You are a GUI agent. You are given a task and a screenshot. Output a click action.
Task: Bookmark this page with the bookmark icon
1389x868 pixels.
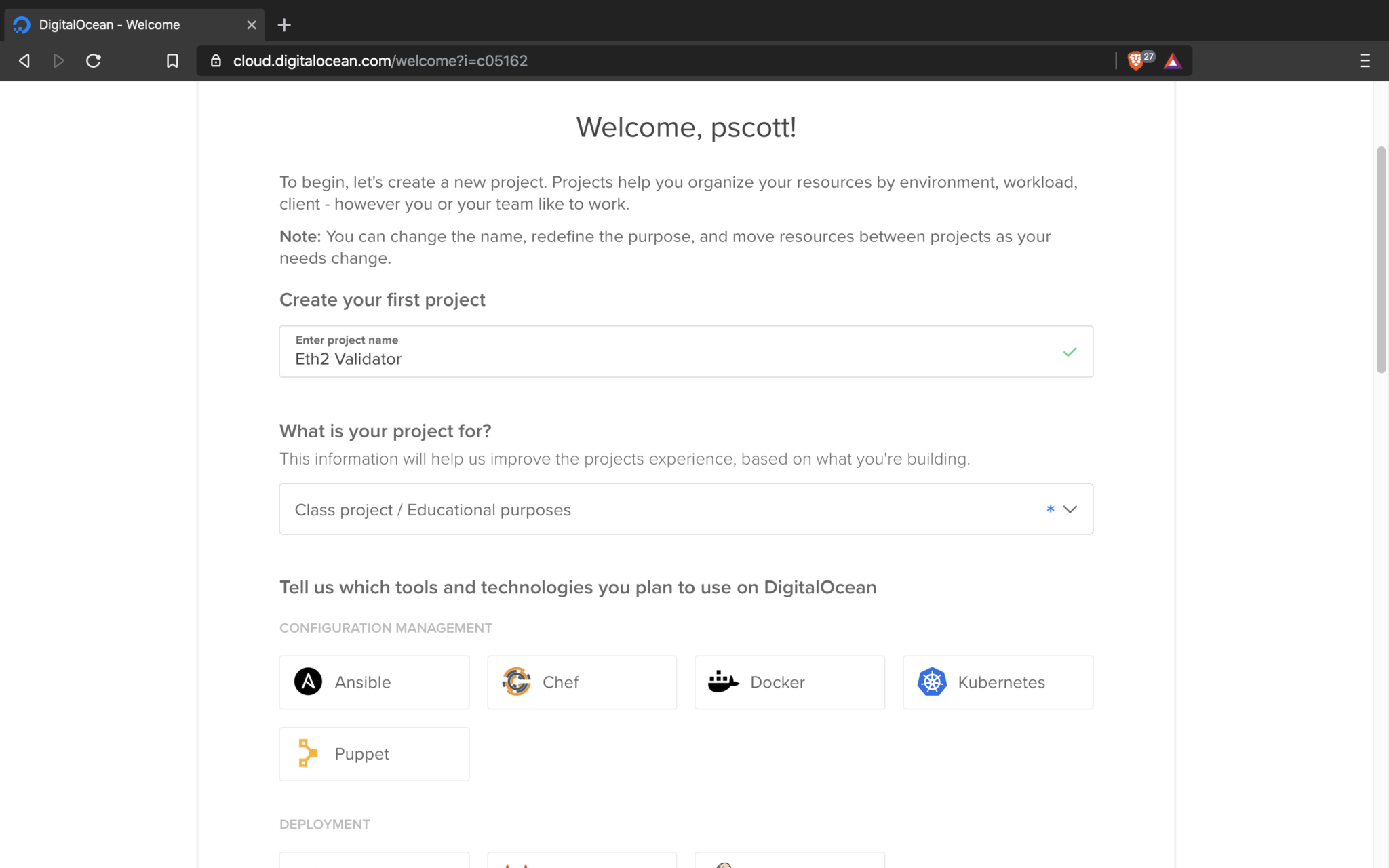point(172,61)
